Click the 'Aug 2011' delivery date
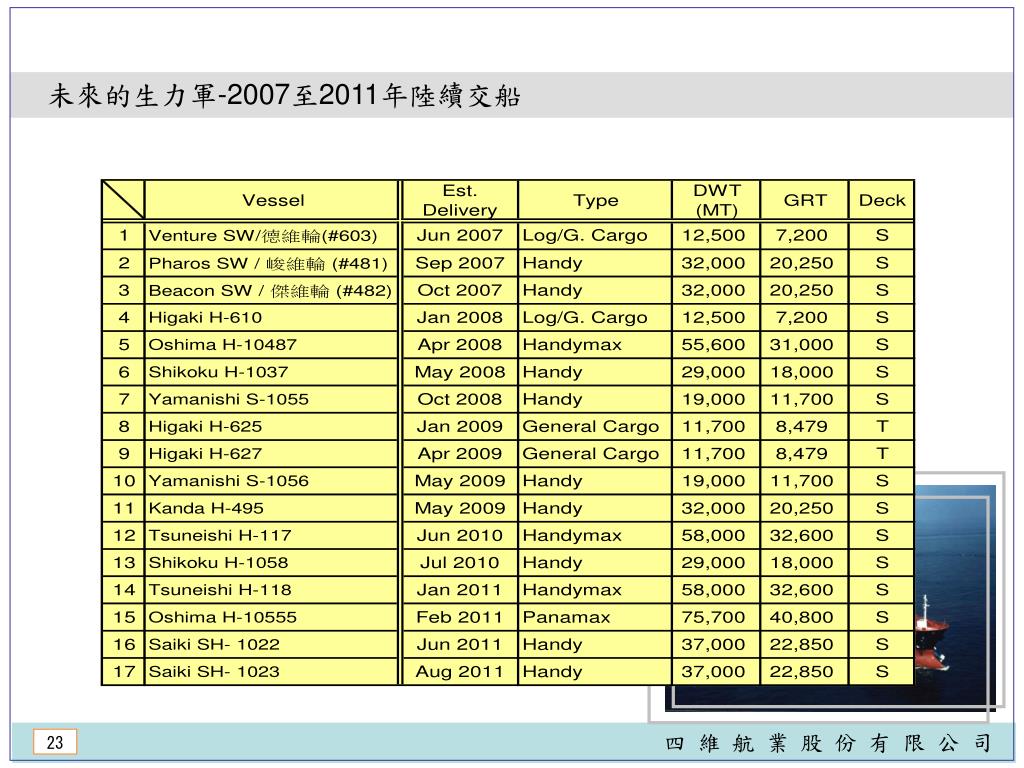The width and height of the screenshot is (1024, 768). [460, 671]
